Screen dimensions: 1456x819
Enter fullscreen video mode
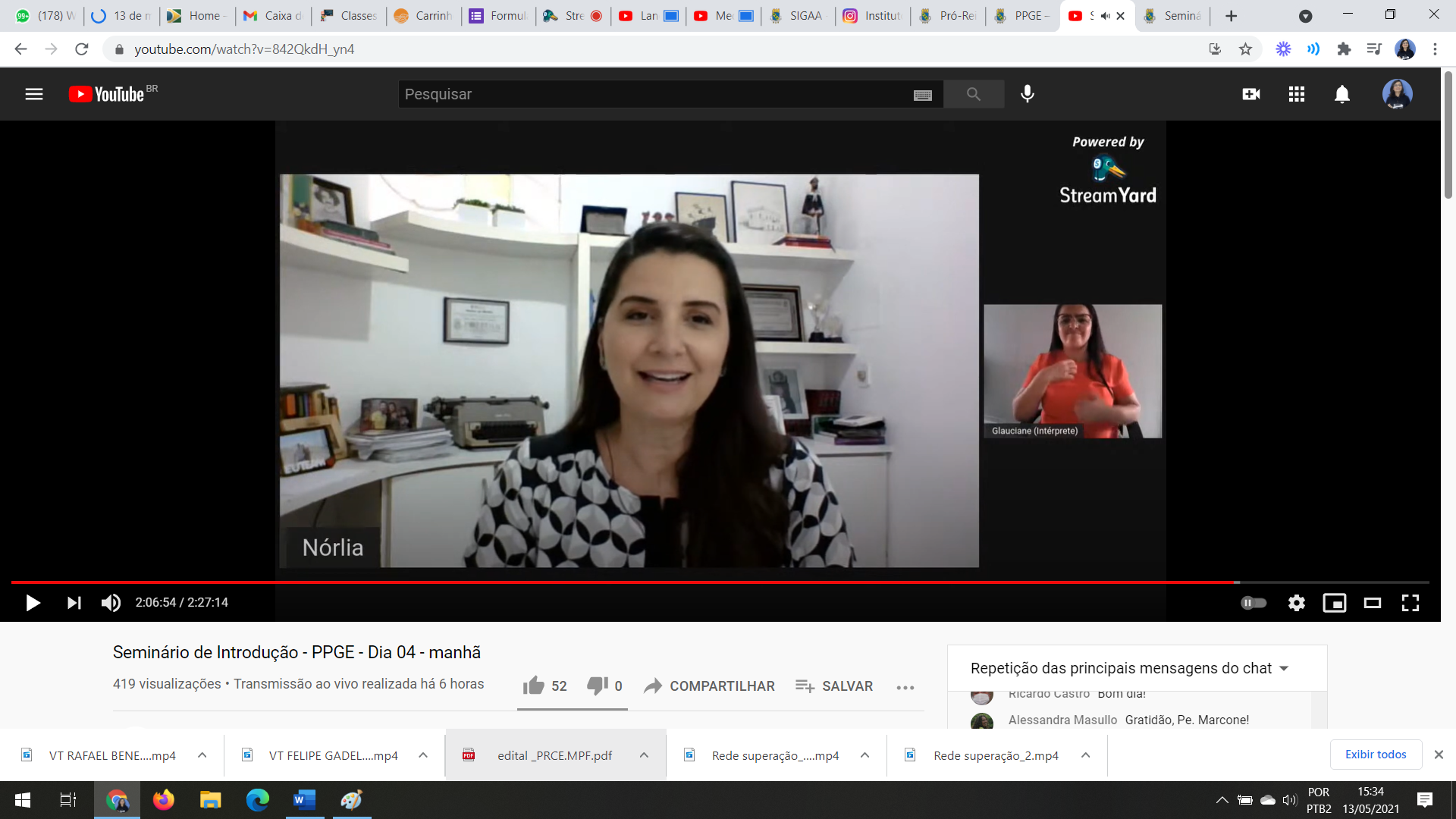(x=1410, y=603)
